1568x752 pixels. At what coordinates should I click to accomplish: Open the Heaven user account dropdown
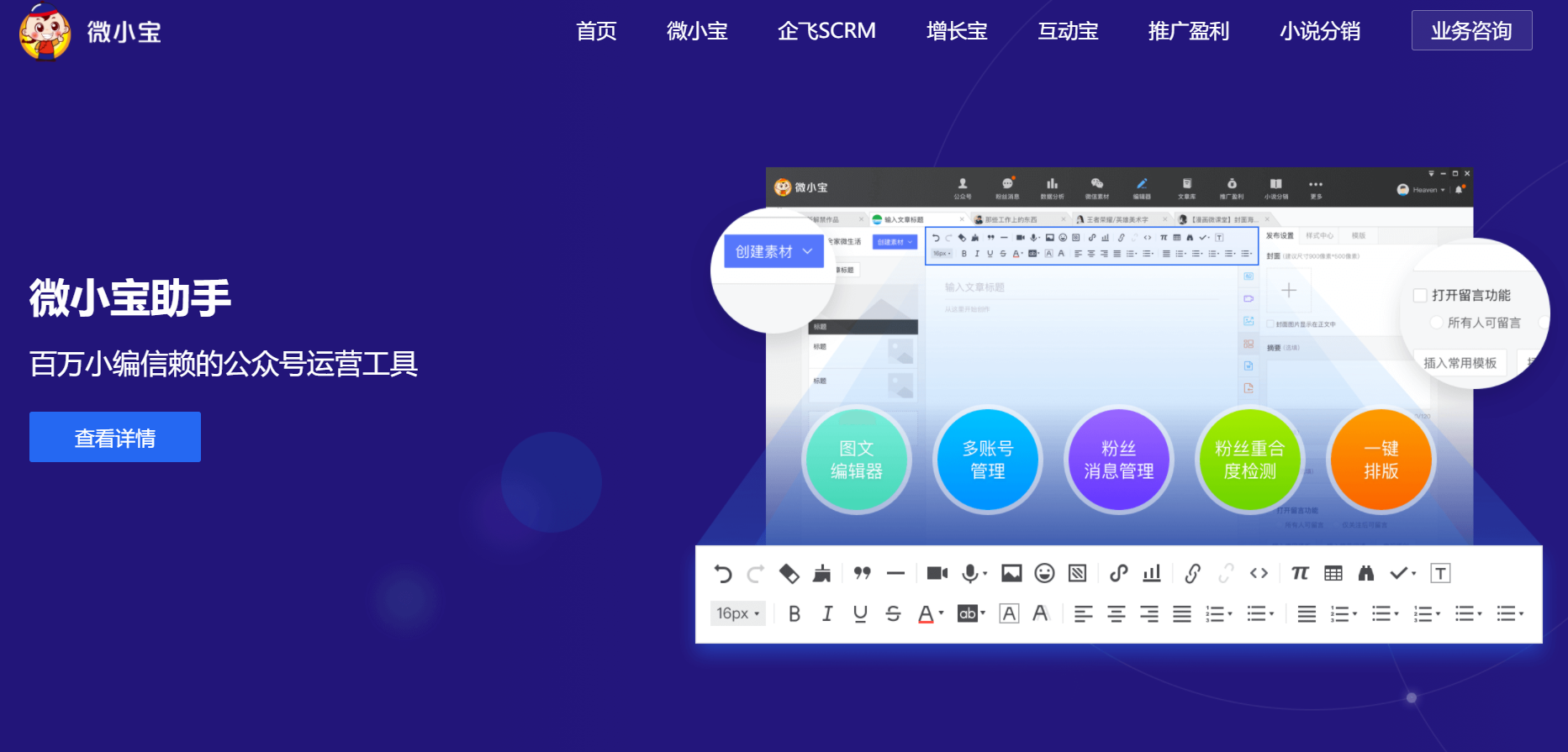pos(1421,190)
